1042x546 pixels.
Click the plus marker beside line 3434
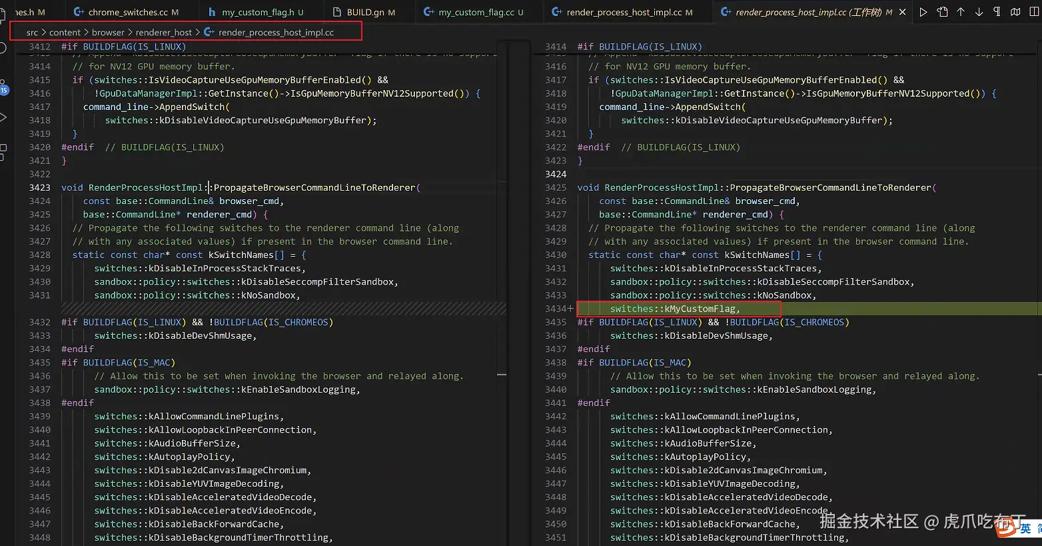[571, 308]
